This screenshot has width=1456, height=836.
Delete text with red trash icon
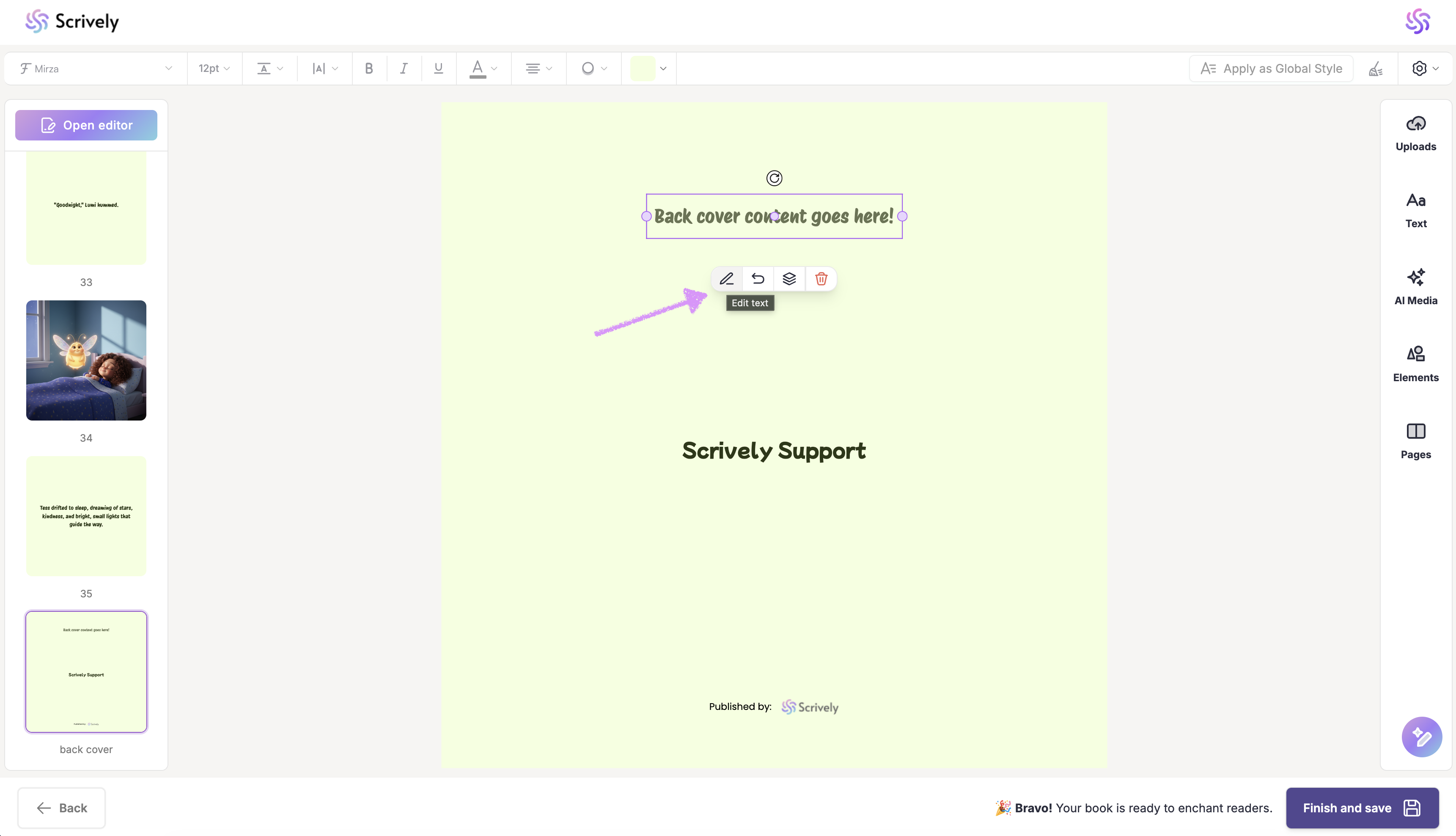pos(821,279)
